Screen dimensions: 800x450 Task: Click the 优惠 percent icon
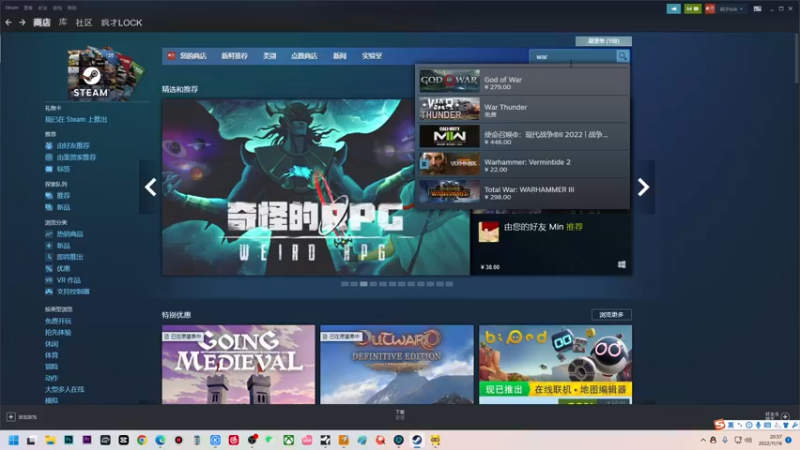click(49, 268)
